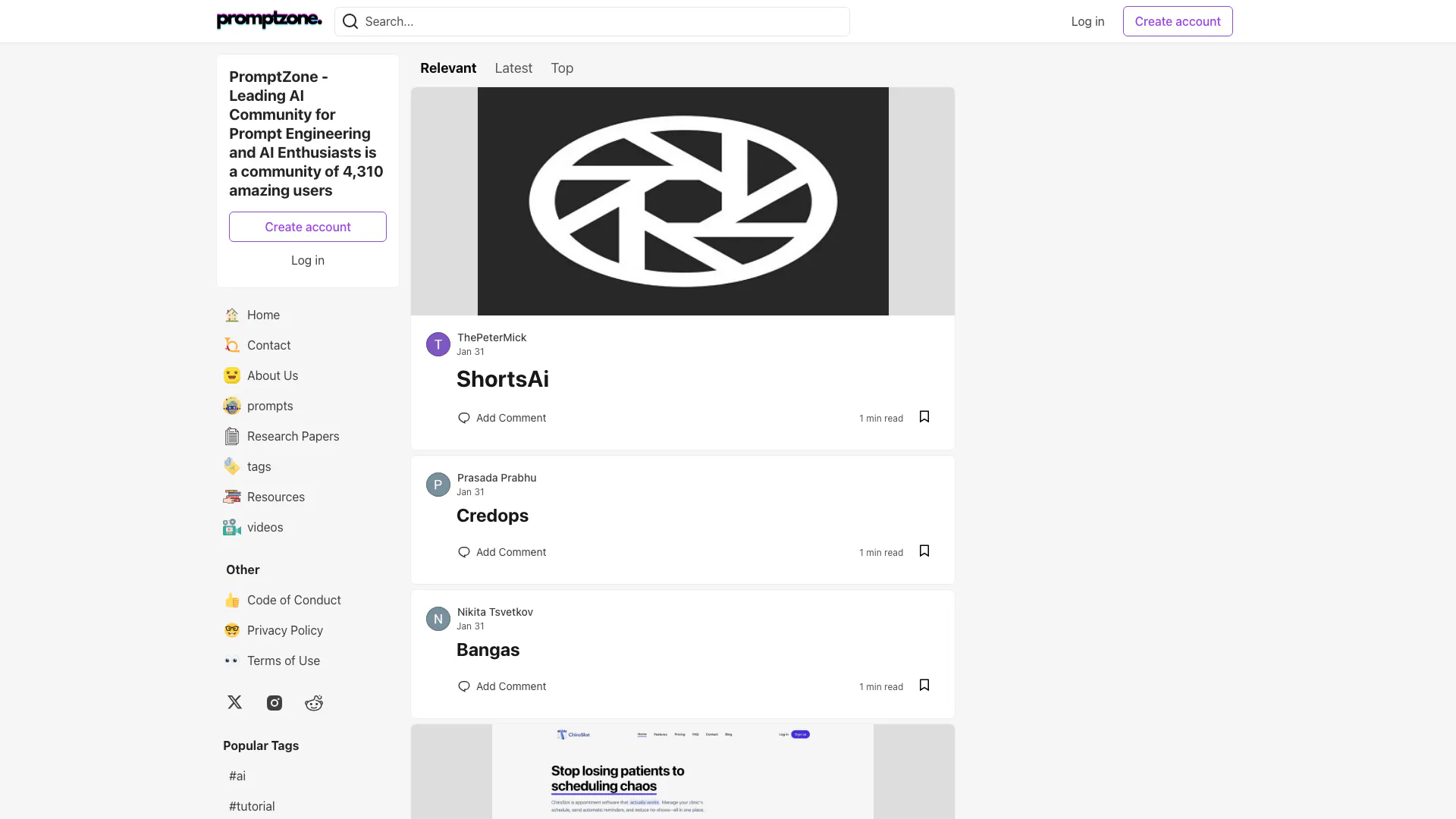Click the Reddit social icon
Viewport: 1456px width, 819px height.
pyautogui.click(x=314, y=703)
